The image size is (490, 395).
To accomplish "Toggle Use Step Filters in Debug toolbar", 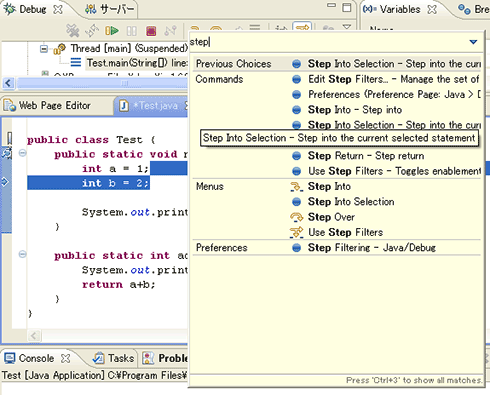I will 302,26.
